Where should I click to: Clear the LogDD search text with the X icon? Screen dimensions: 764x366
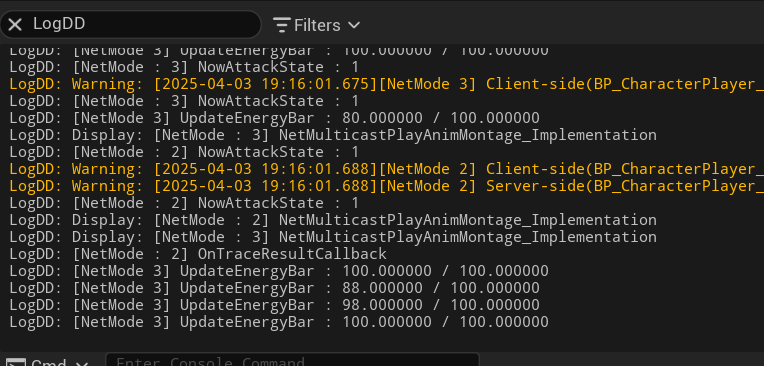click(15, 24)
